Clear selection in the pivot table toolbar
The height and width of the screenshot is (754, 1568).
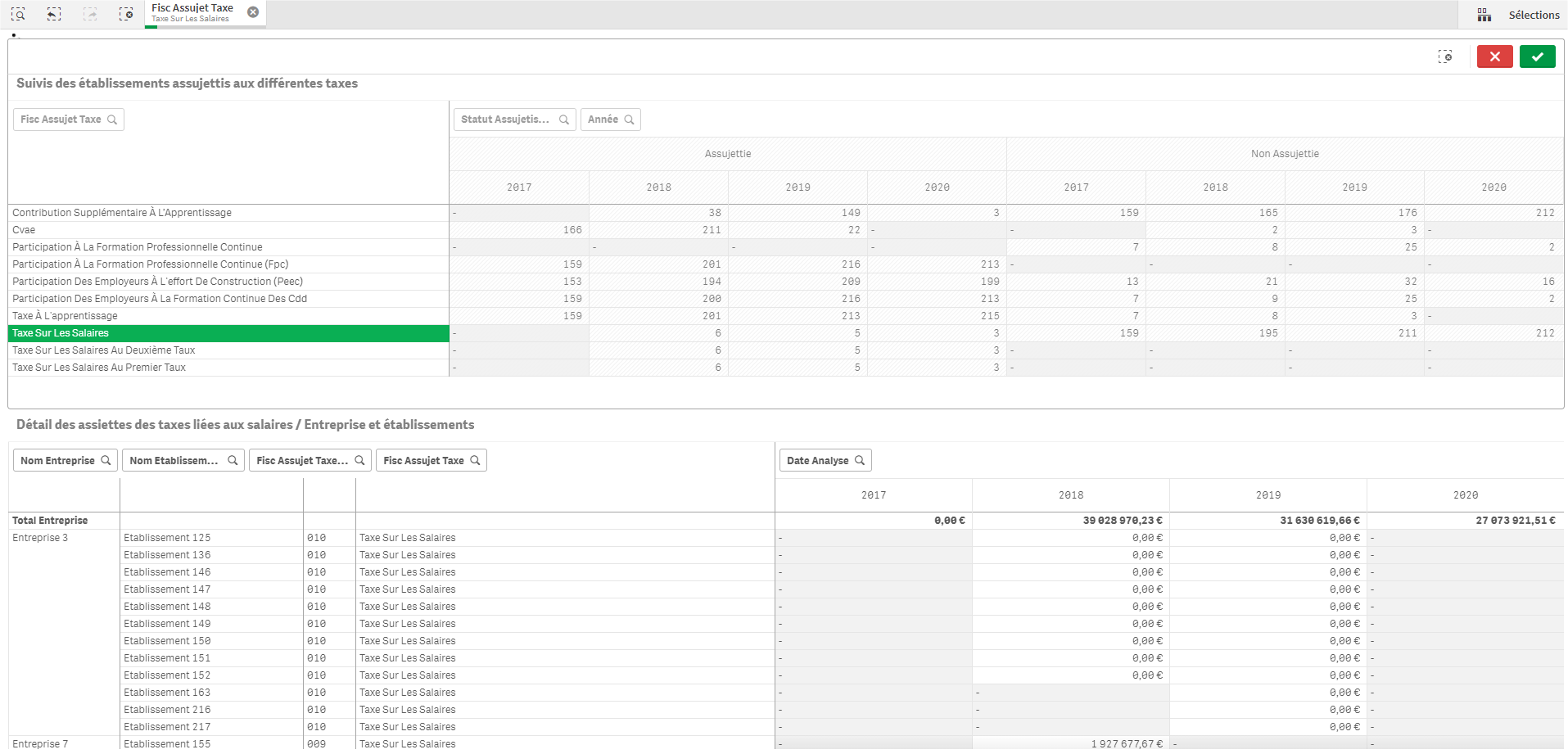click(1445, 56)
